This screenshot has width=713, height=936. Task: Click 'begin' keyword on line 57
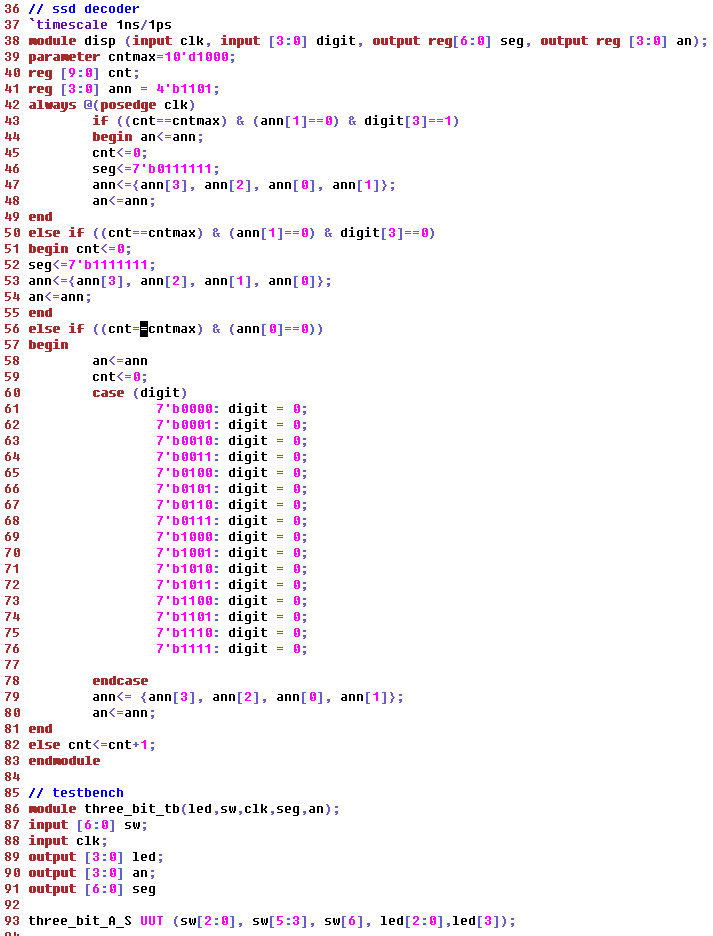click(x=48, y=345)
